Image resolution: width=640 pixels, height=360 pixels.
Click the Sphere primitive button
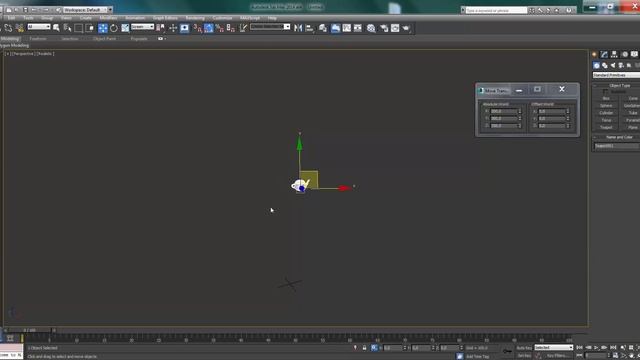pyautogui.click(x=606, y=106)
